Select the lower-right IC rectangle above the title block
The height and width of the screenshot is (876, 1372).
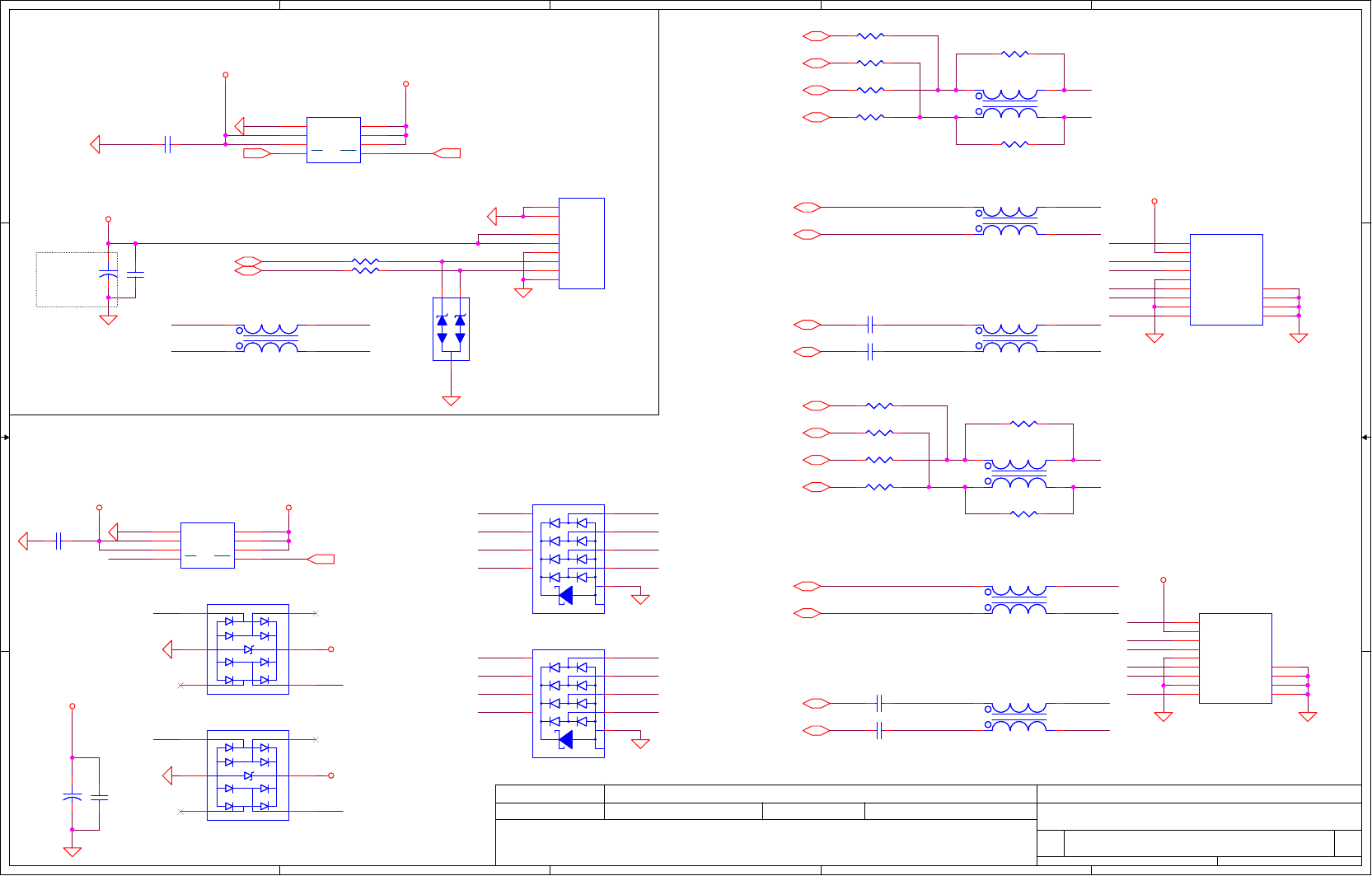pos(1235,658)
